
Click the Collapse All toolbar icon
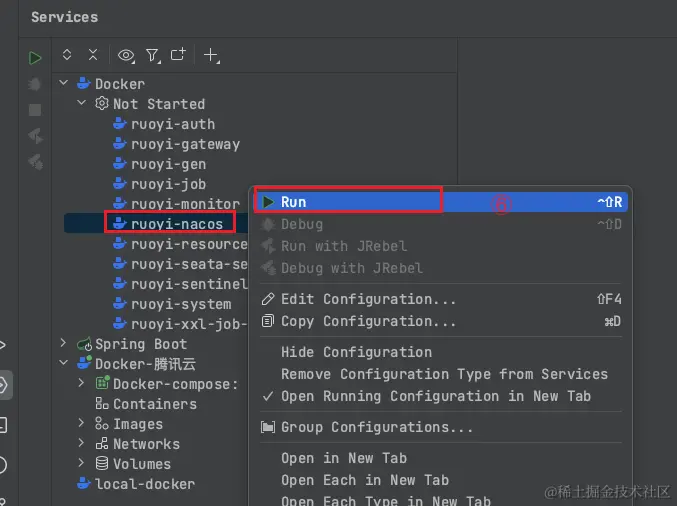coord(93,55)
